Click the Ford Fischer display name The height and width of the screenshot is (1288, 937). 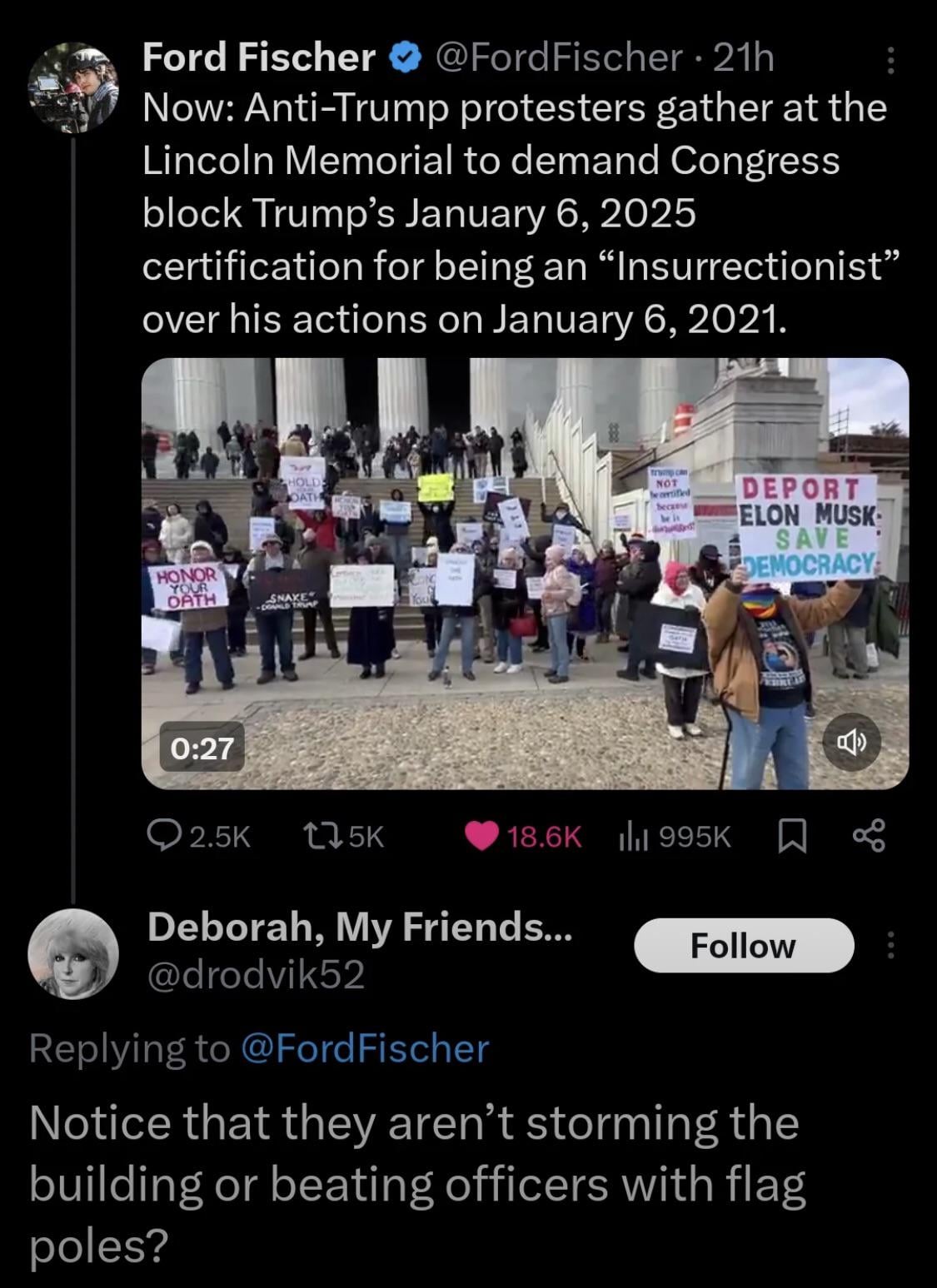tap(258, 57)
